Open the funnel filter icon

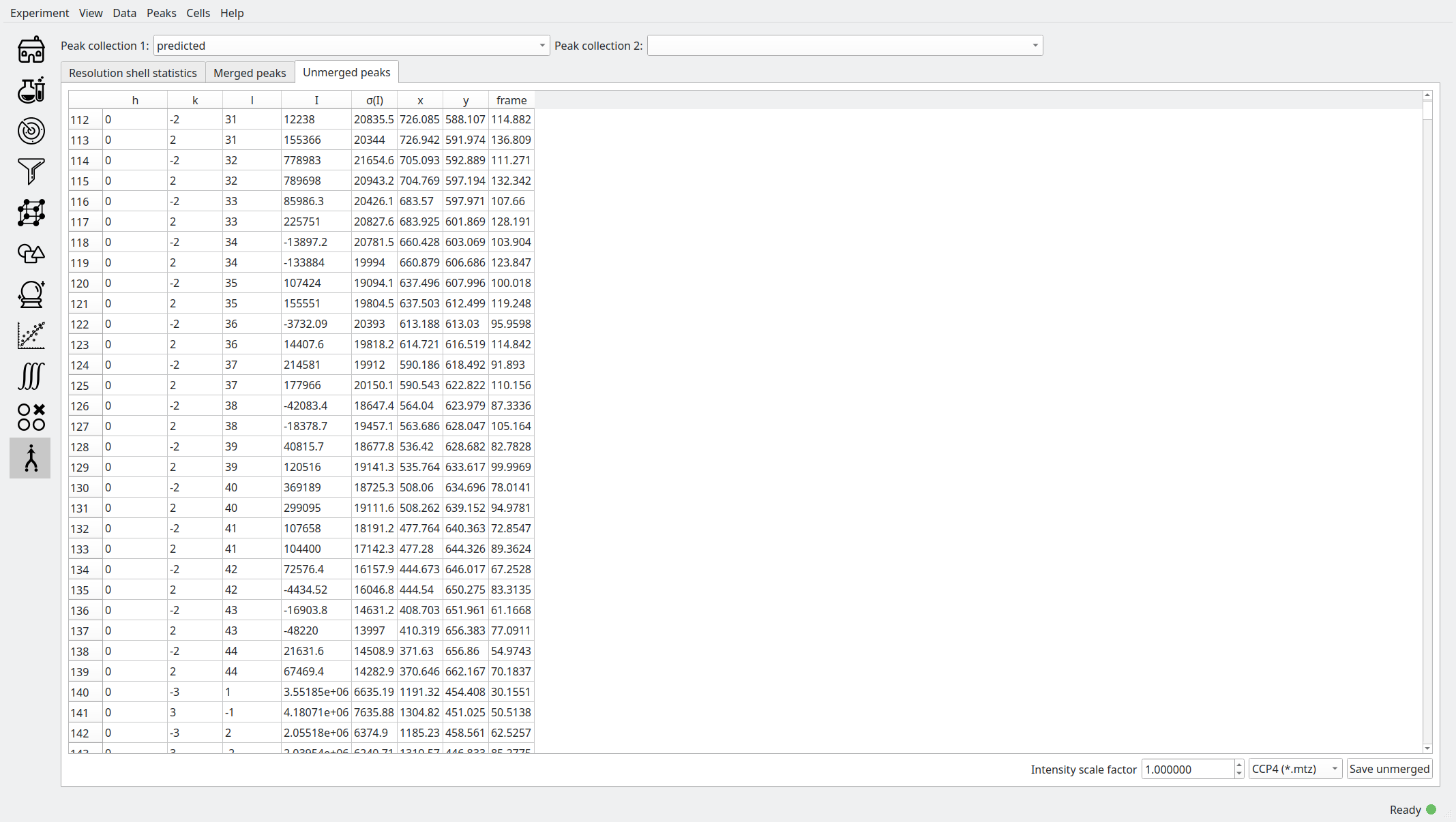click(x=31, y=172)
